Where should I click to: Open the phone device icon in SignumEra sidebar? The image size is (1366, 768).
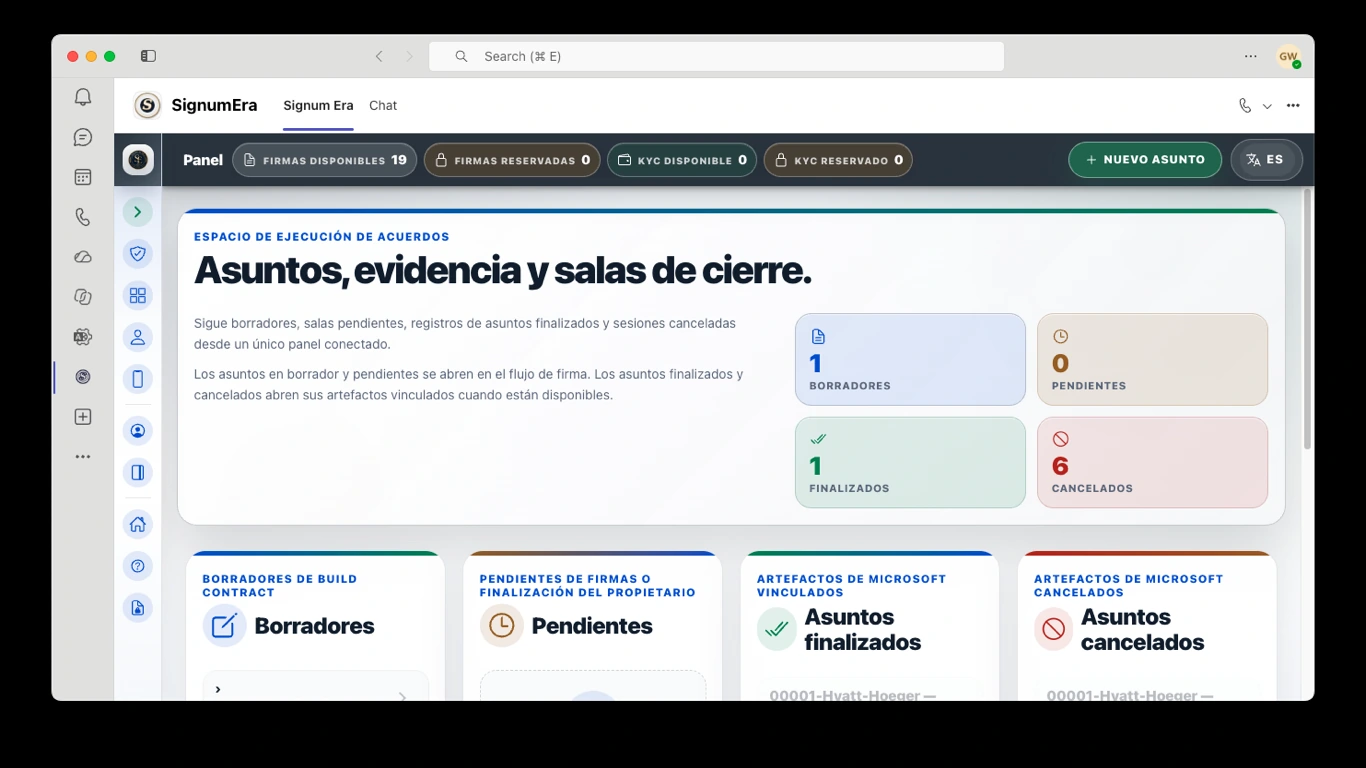coord(138,379)
